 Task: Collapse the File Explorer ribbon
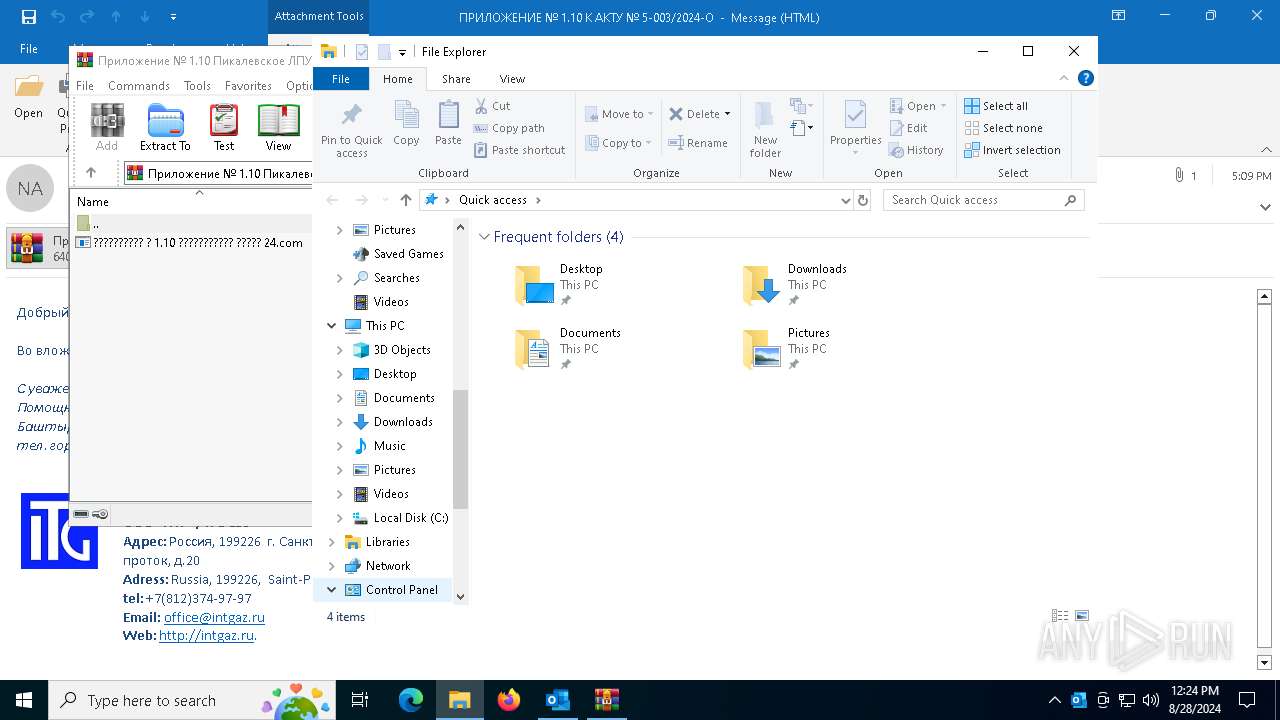(x=1064, y=78)
